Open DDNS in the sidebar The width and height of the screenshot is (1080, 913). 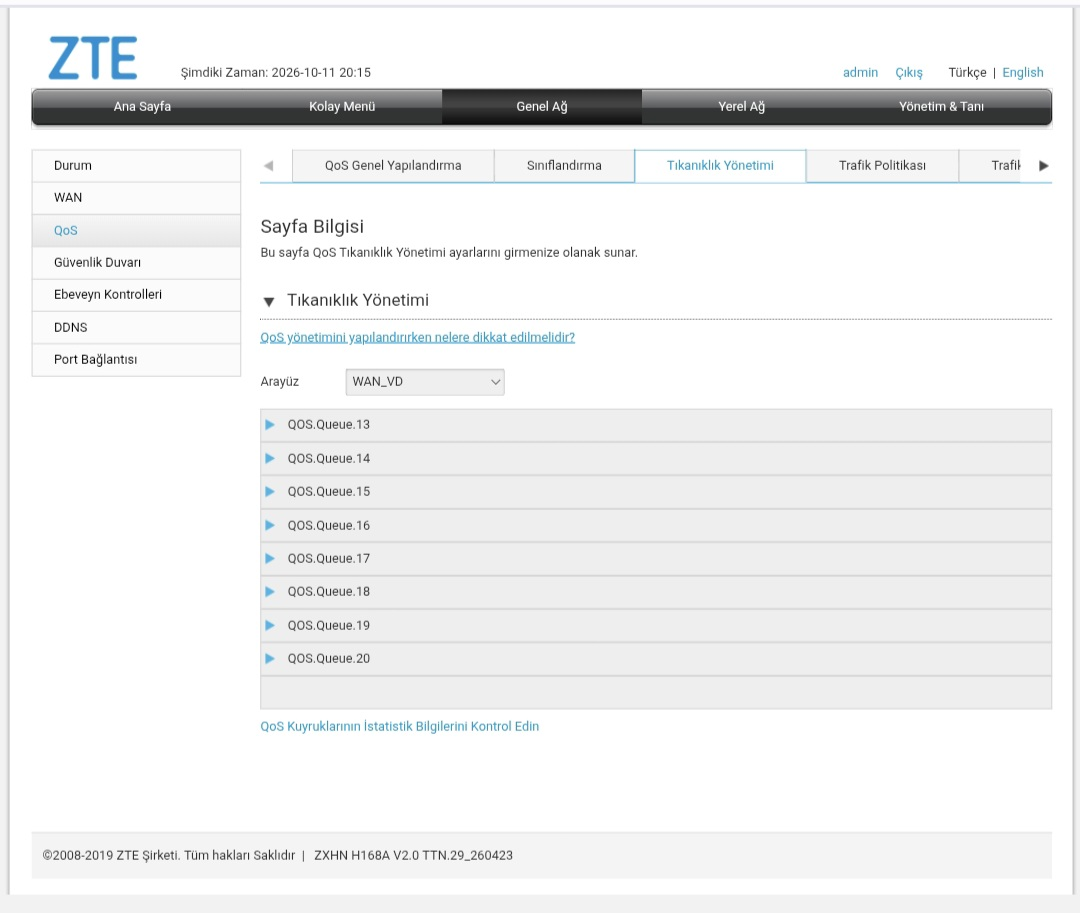[x=136, y=328]
